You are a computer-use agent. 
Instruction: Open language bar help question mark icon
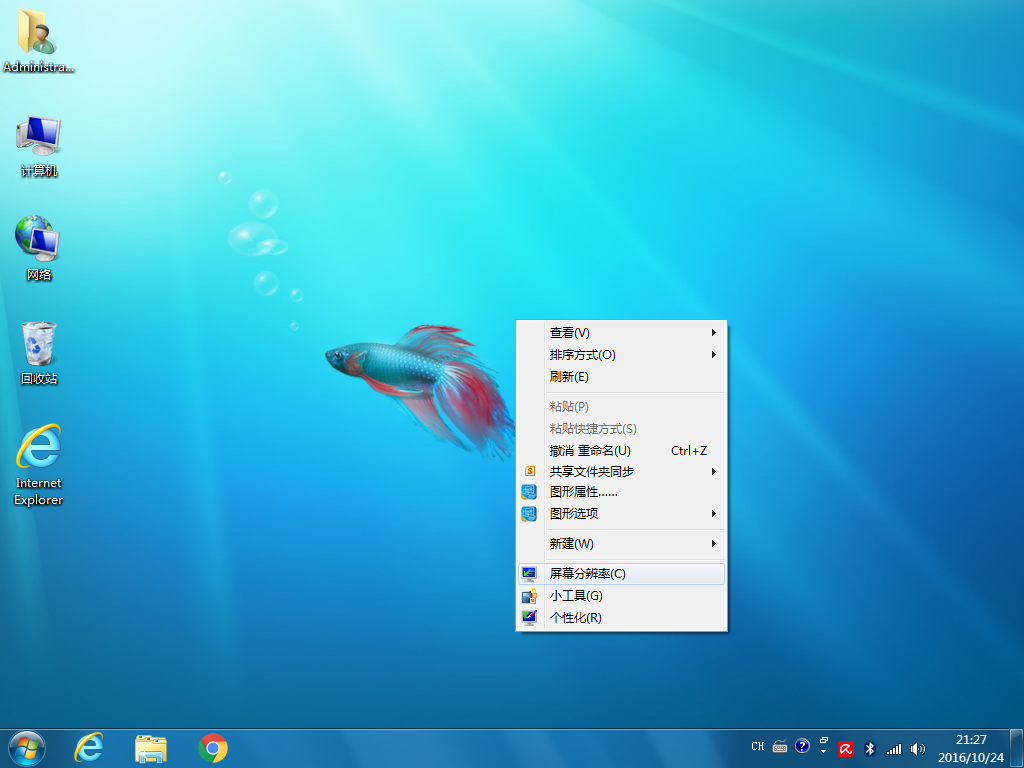pyautogui.click(x=802, y=746)
